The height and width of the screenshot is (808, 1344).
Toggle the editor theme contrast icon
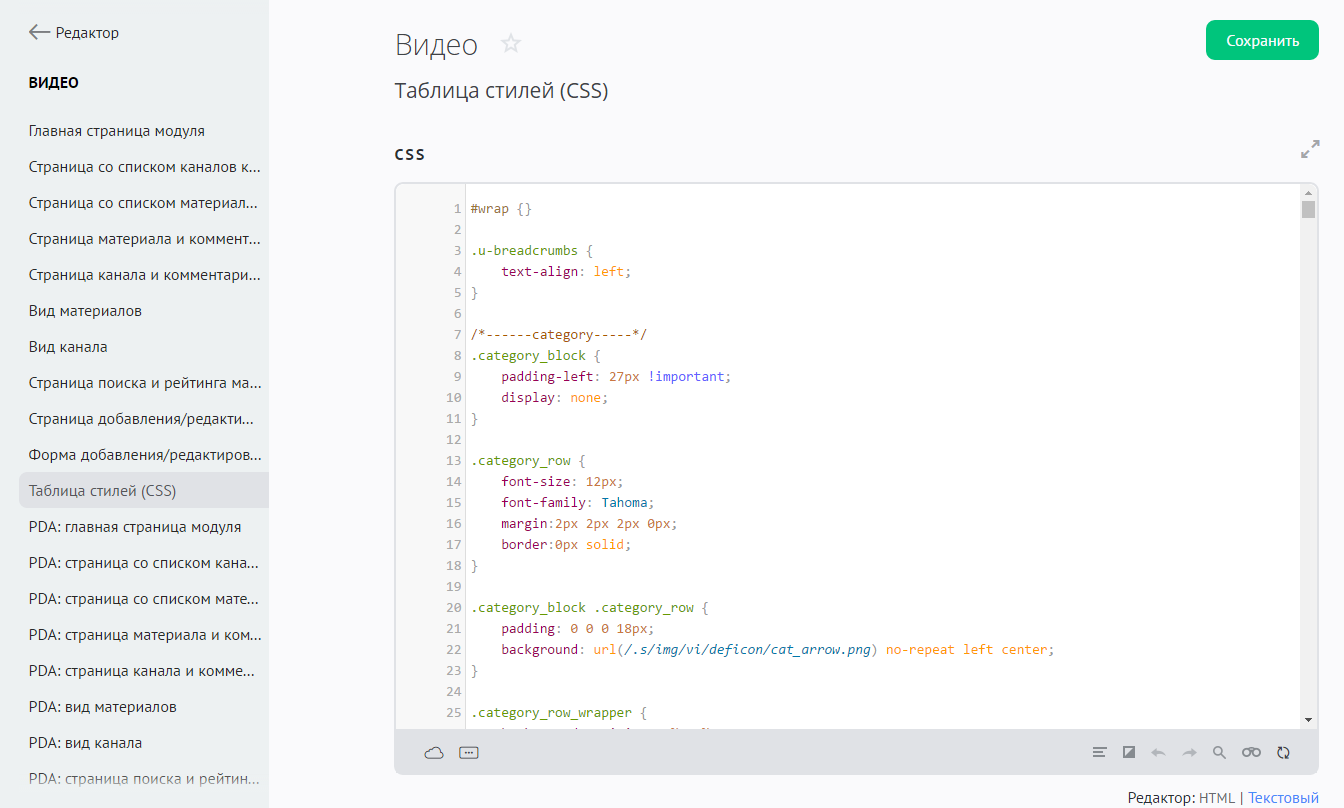[x=1129, y=753]
